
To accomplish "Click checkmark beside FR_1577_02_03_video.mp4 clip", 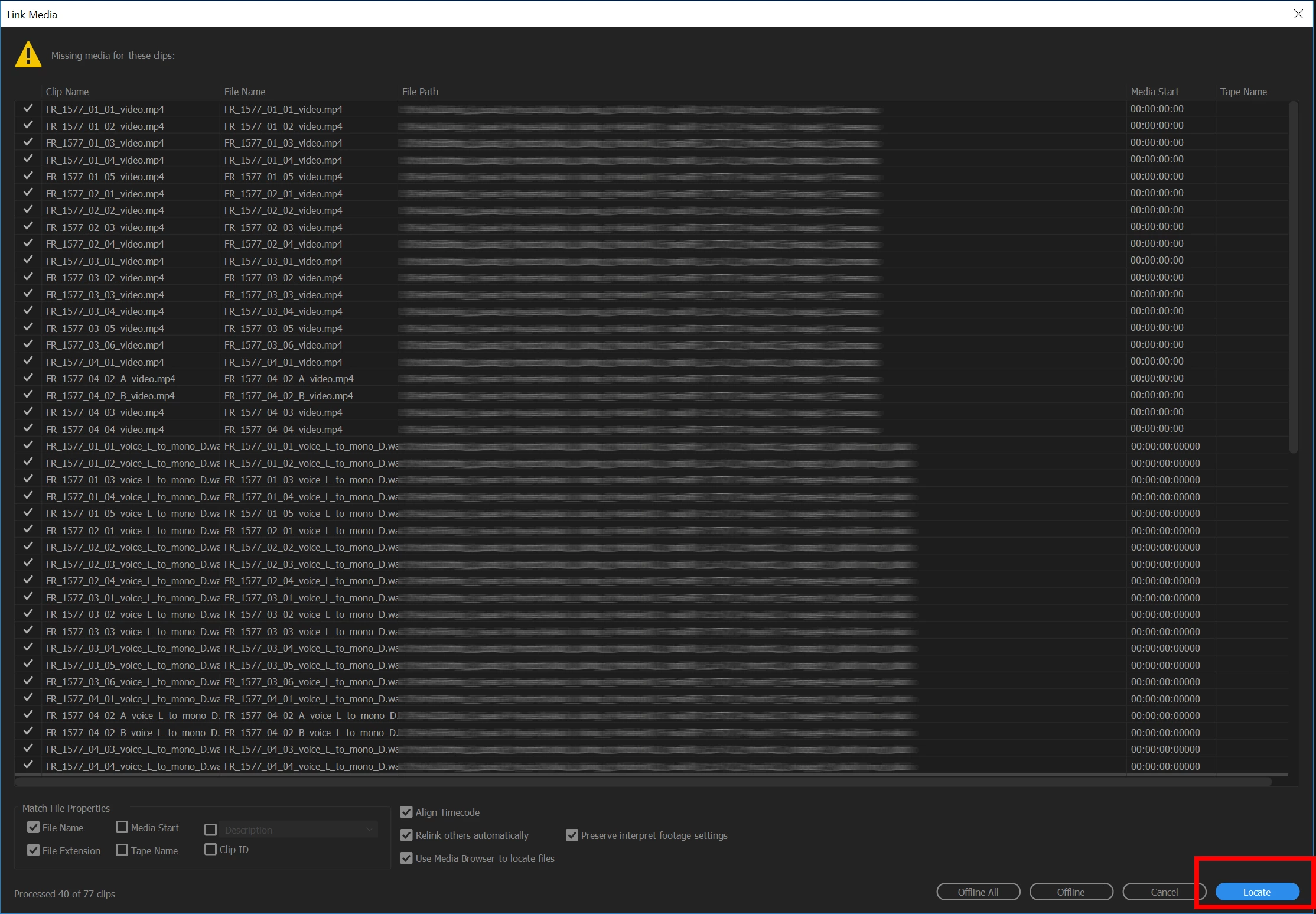I will pos(28,227).
